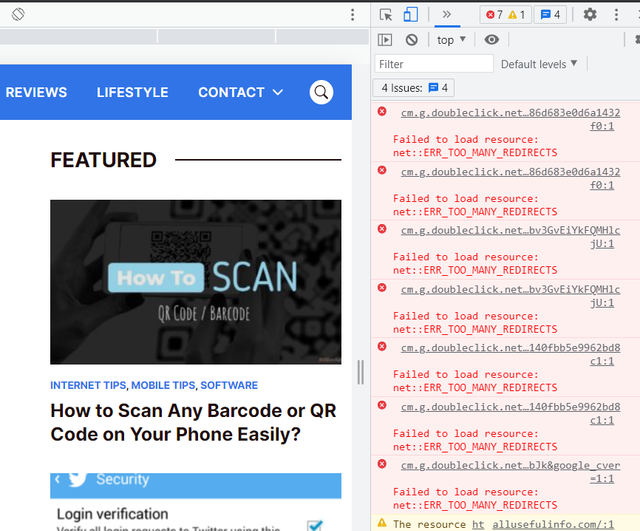Click the first doubleclick 86d683e0d6a1432 source link
The width and height of the screenshot is (640, 531).
click(x=510, y=119)
